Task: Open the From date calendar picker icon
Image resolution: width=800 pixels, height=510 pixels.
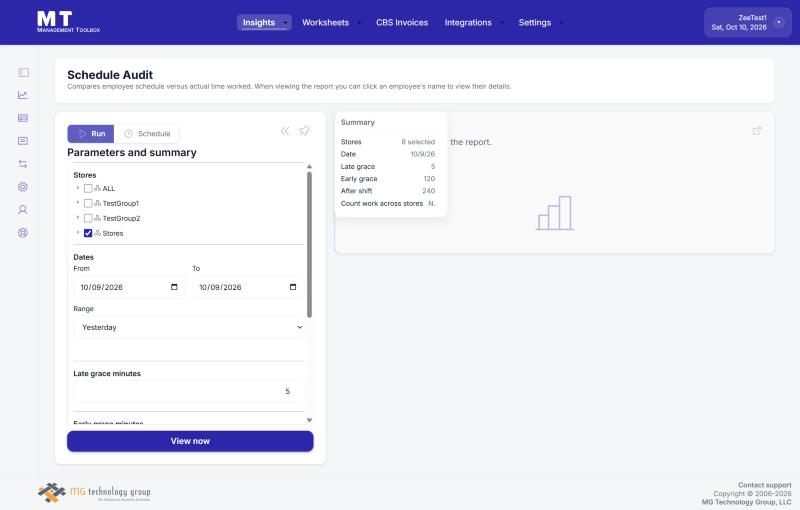Action: tap(174, 287)
